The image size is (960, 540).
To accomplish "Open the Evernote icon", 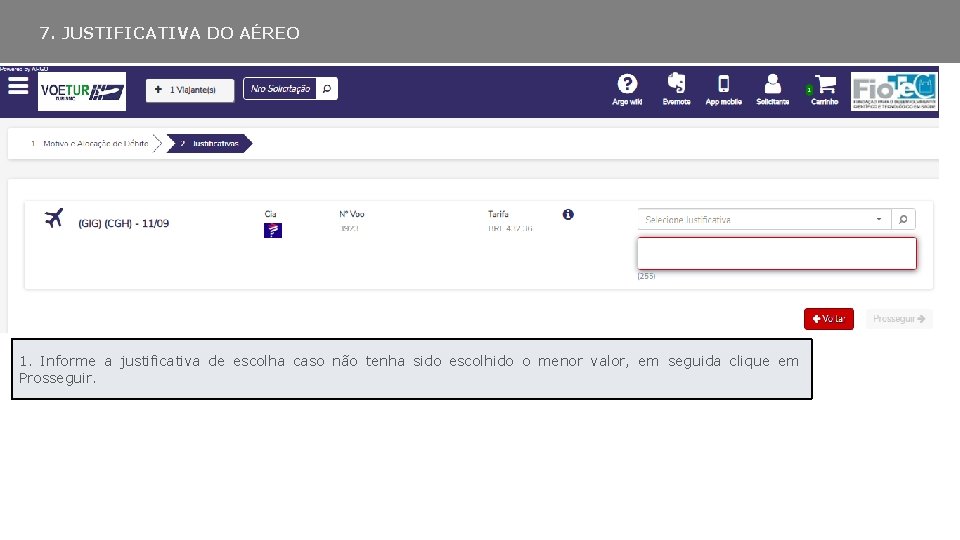I will (677, 89).
